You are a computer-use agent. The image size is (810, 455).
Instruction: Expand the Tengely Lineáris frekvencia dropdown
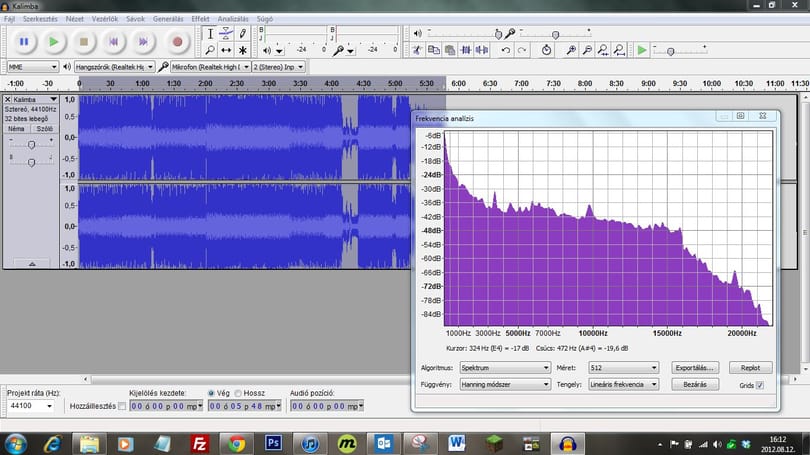[x=624, y=384]
